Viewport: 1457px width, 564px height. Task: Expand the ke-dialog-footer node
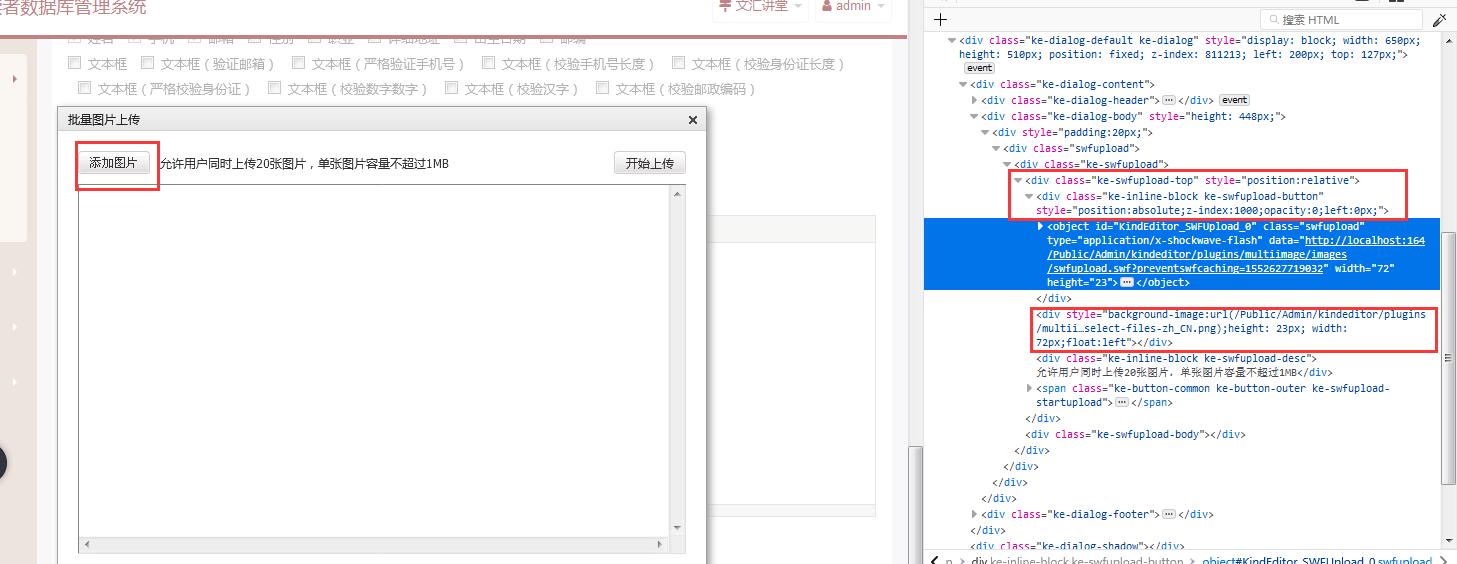click(x=975, y=514)
